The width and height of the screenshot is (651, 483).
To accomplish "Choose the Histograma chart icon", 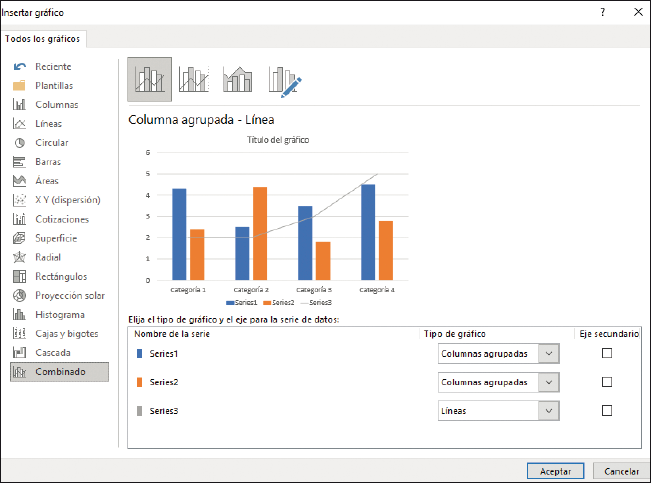I will coord(19,314).
